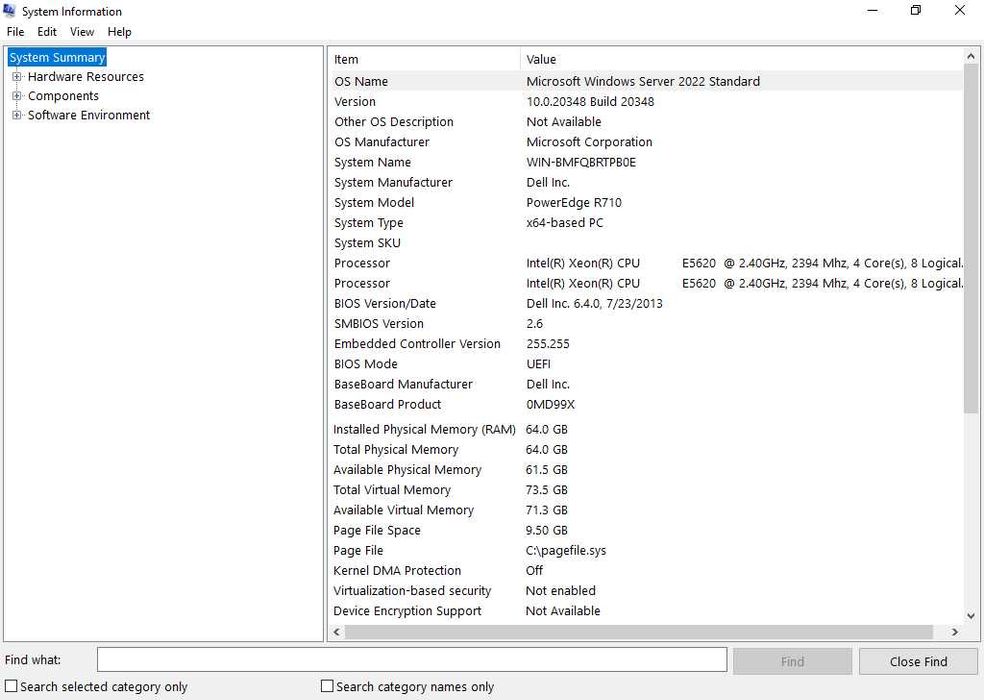984x700 pixels.
Task: Select Available Virtual Memory row
Action: (646, 510)
